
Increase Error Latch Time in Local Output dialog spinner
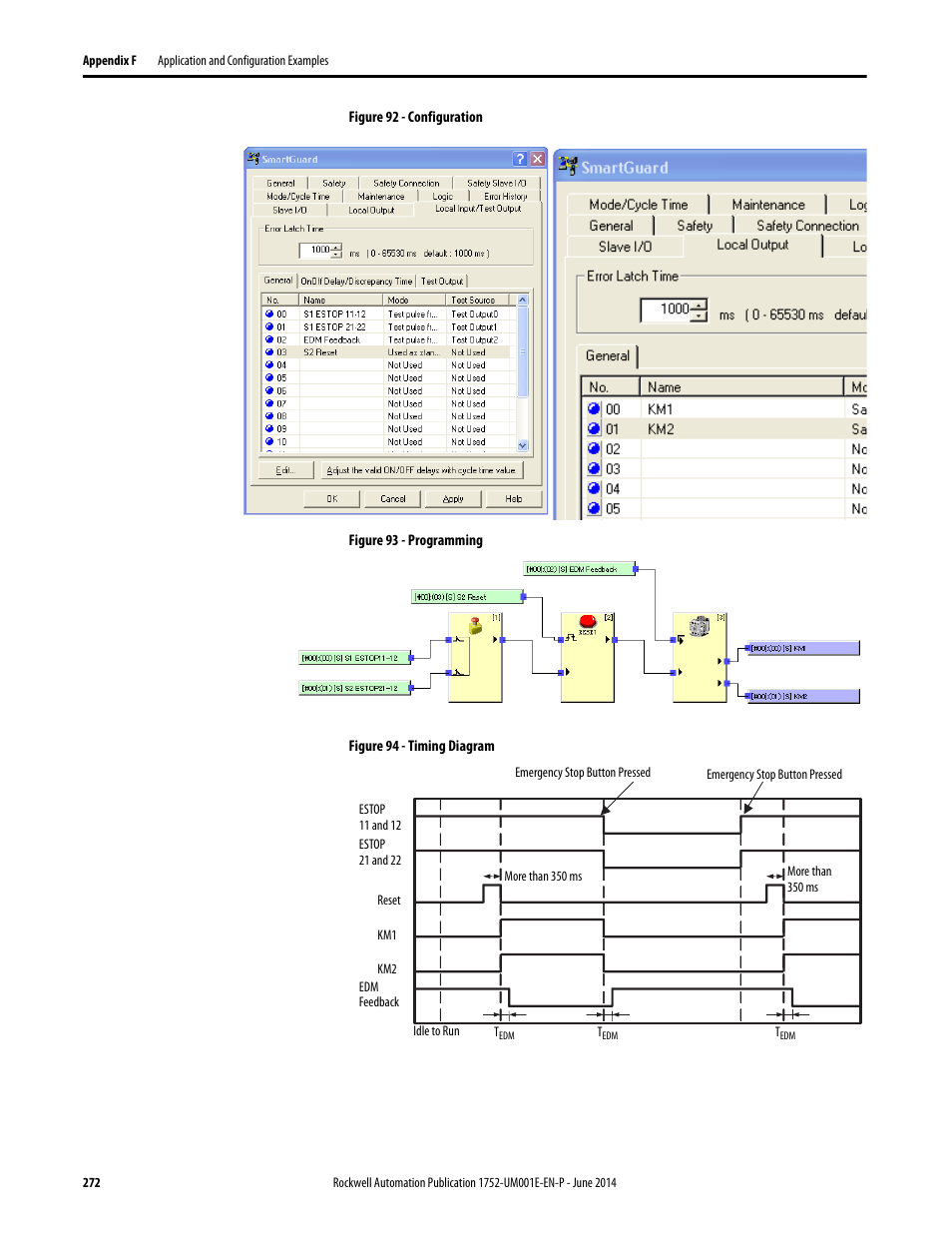pyautogui.click(x=700, y=305)
